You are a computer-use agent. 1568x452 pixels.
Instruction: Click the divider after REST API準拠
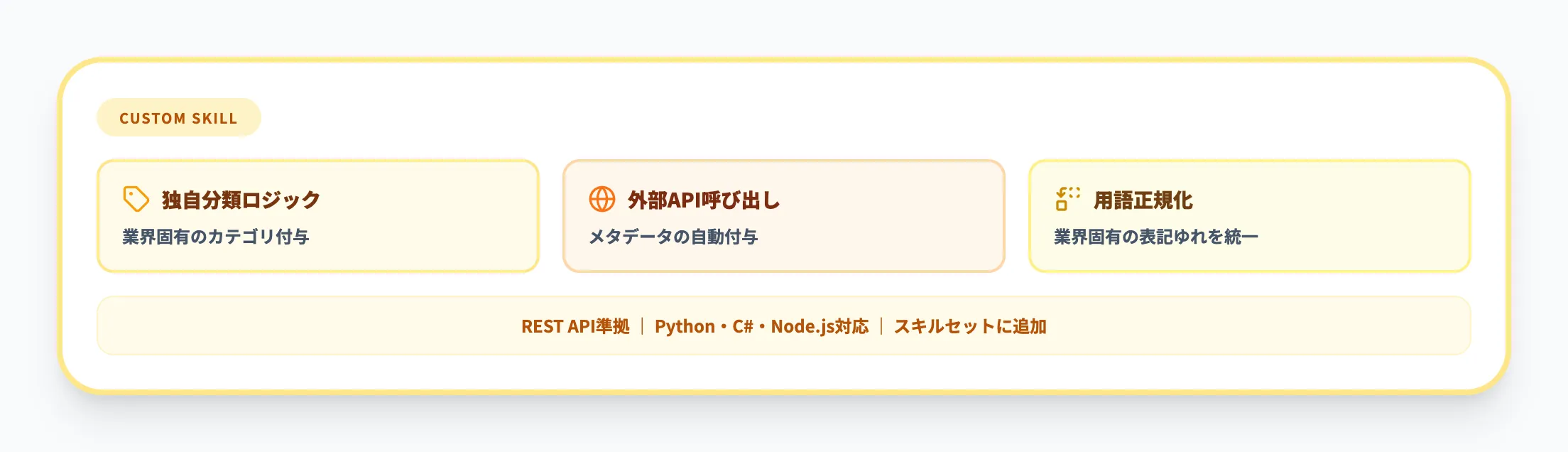[642, 326]
